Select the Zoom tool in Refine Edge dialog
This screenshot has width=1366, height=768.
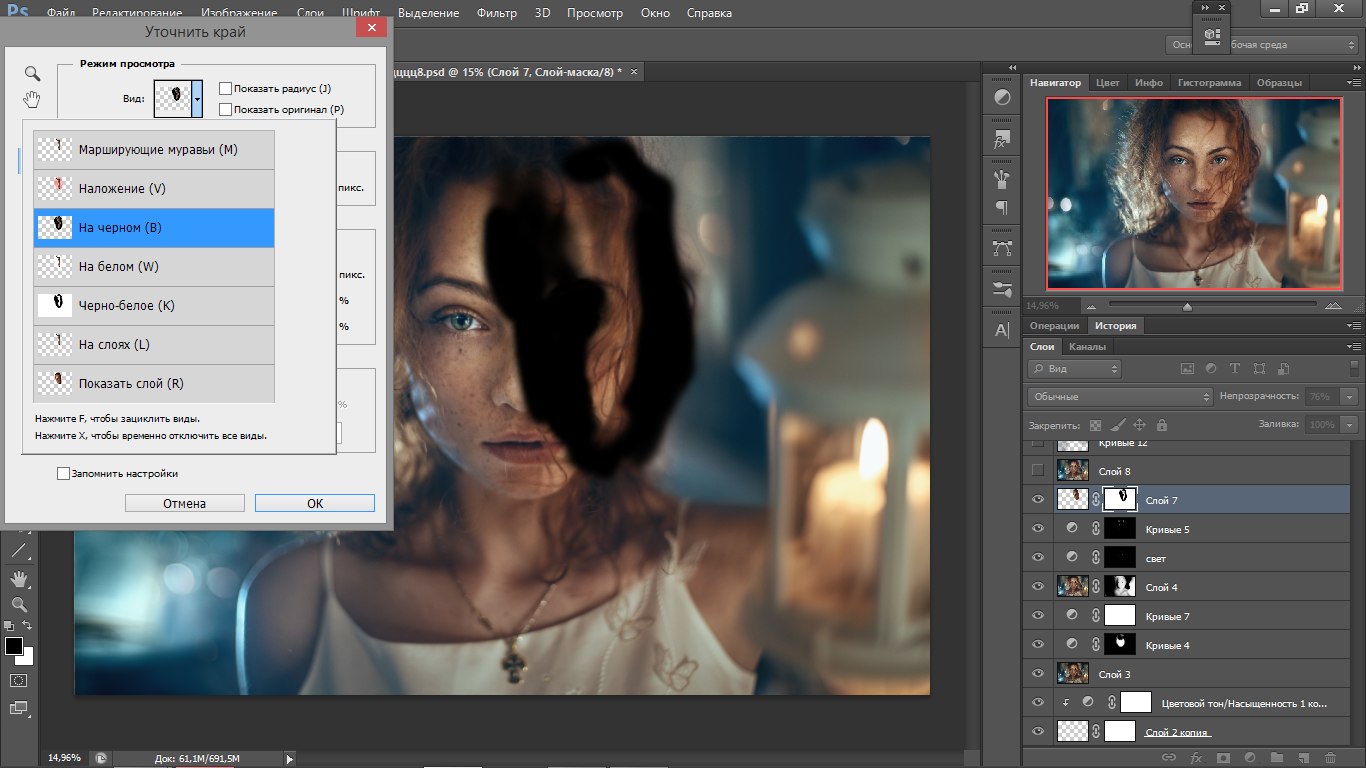[x=32, y=74]
